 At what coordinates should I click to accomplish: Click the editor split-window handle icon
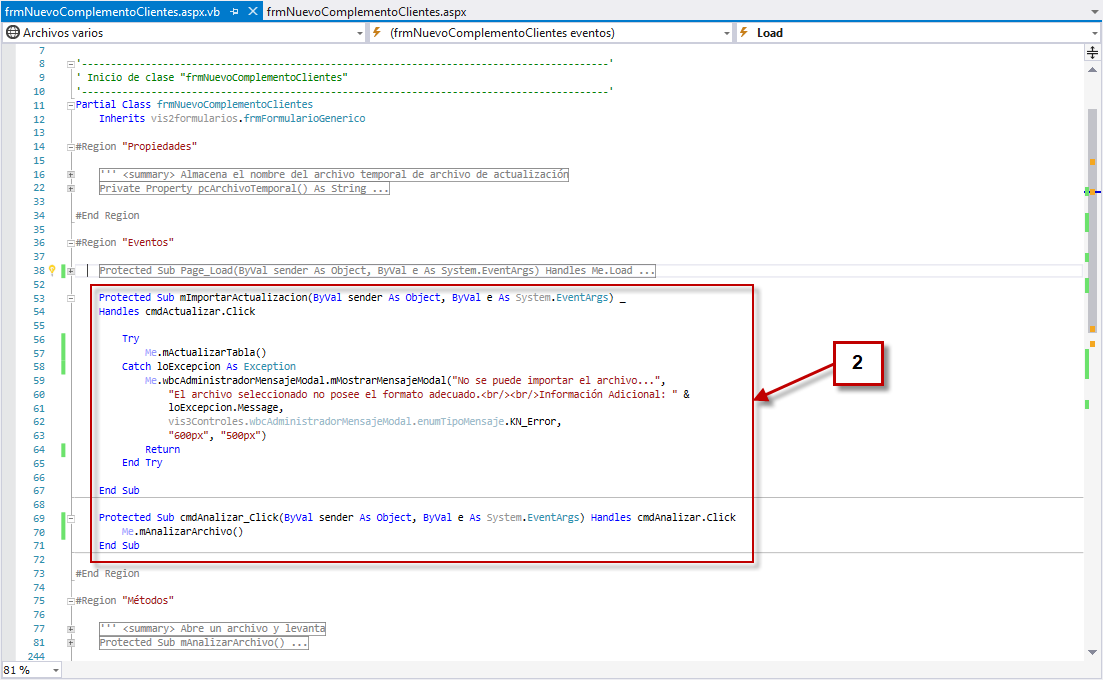click(x=1092, y=54)
